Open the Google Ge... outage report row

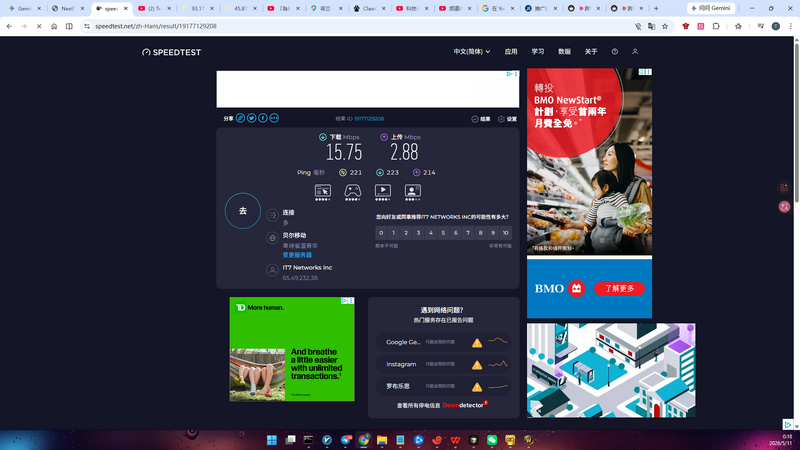(443, 342)
